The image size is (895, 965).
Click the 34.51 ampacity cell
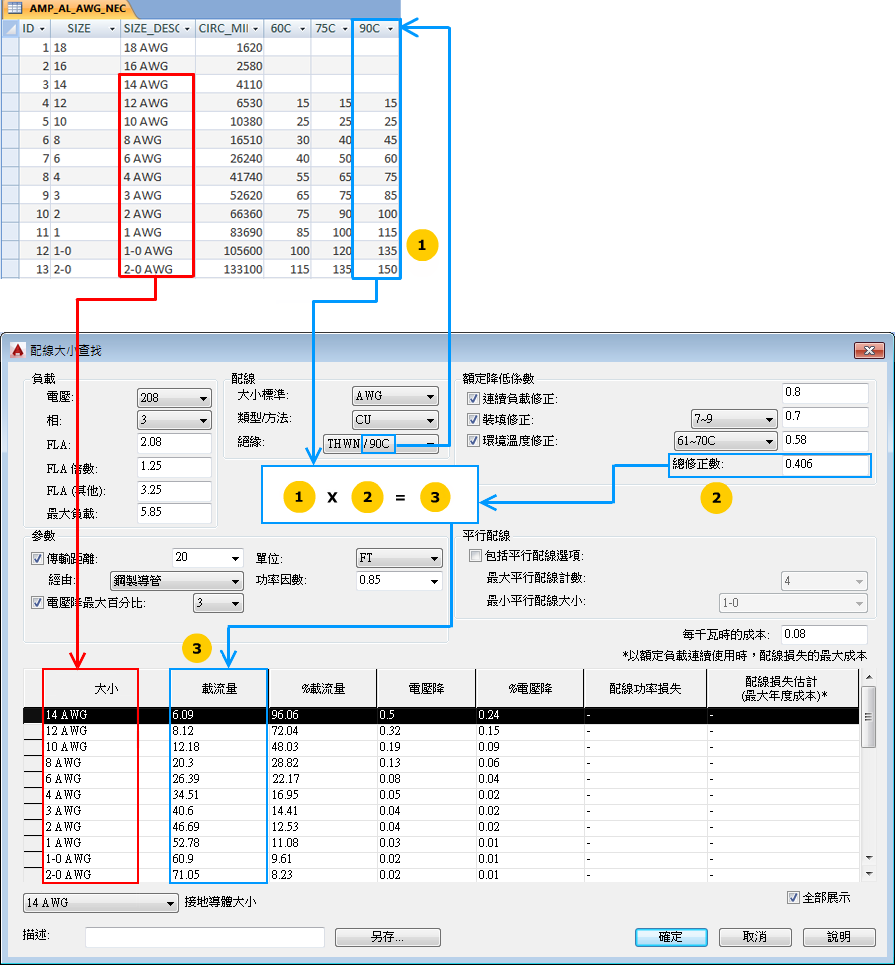(219, 795)
